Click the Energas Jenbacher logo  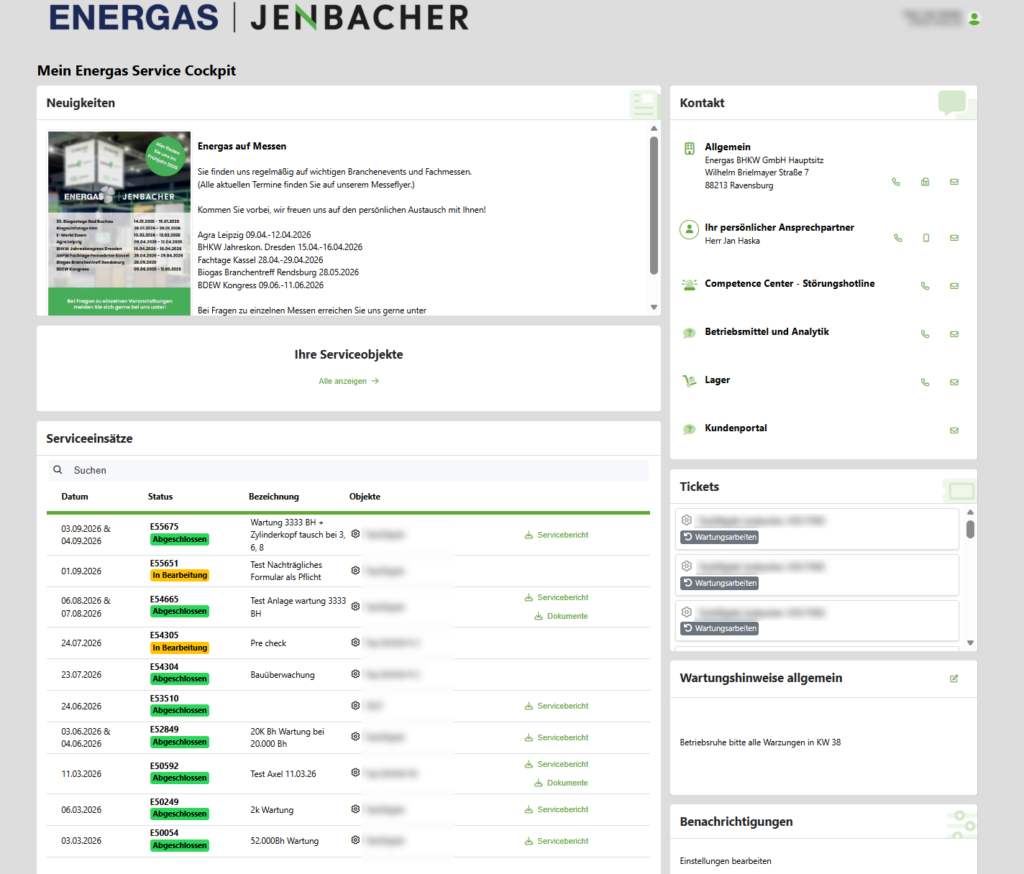(x=259, y=18)
